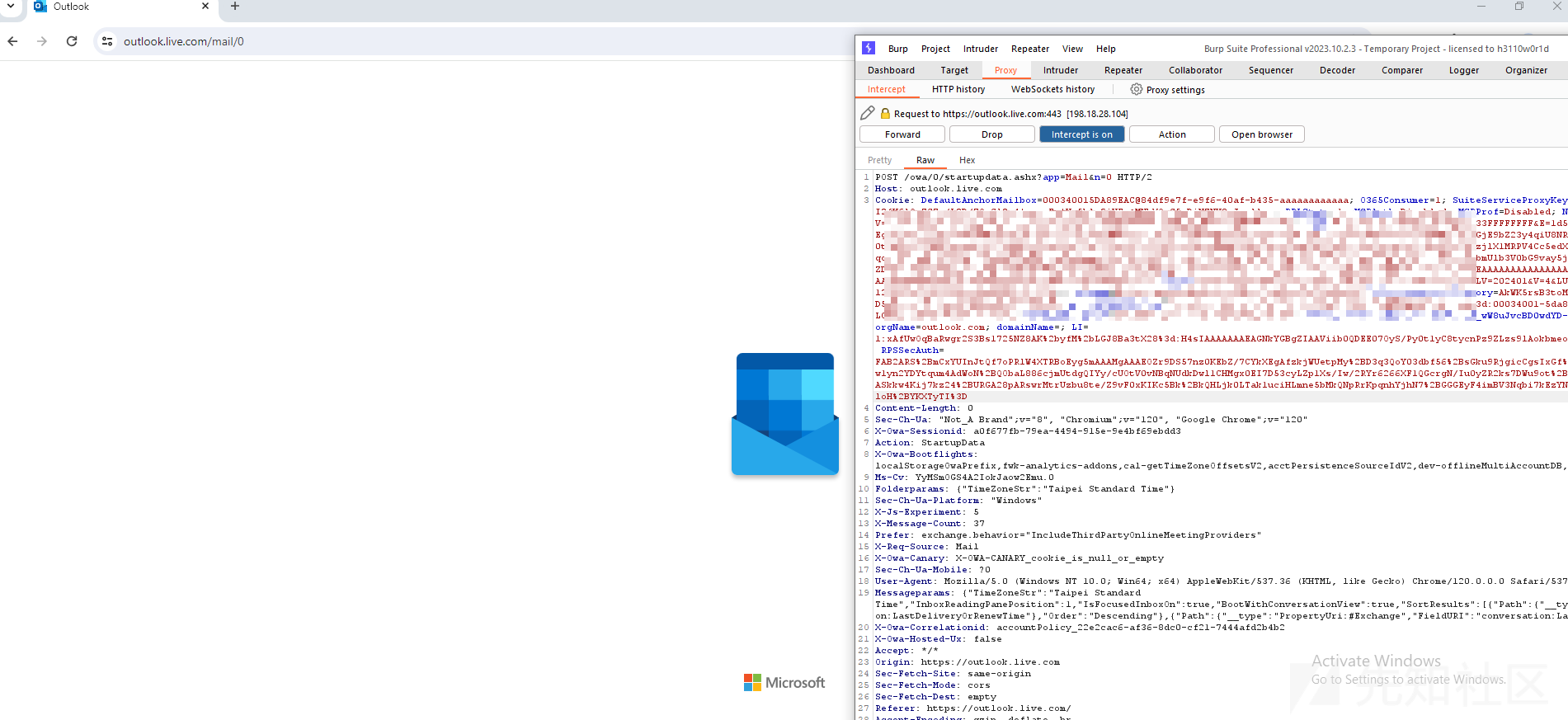Viewport: 1568px width, 720px height.
Task: Click the X-Owa-Canary header line
Action: click(x=1019, y=558)
